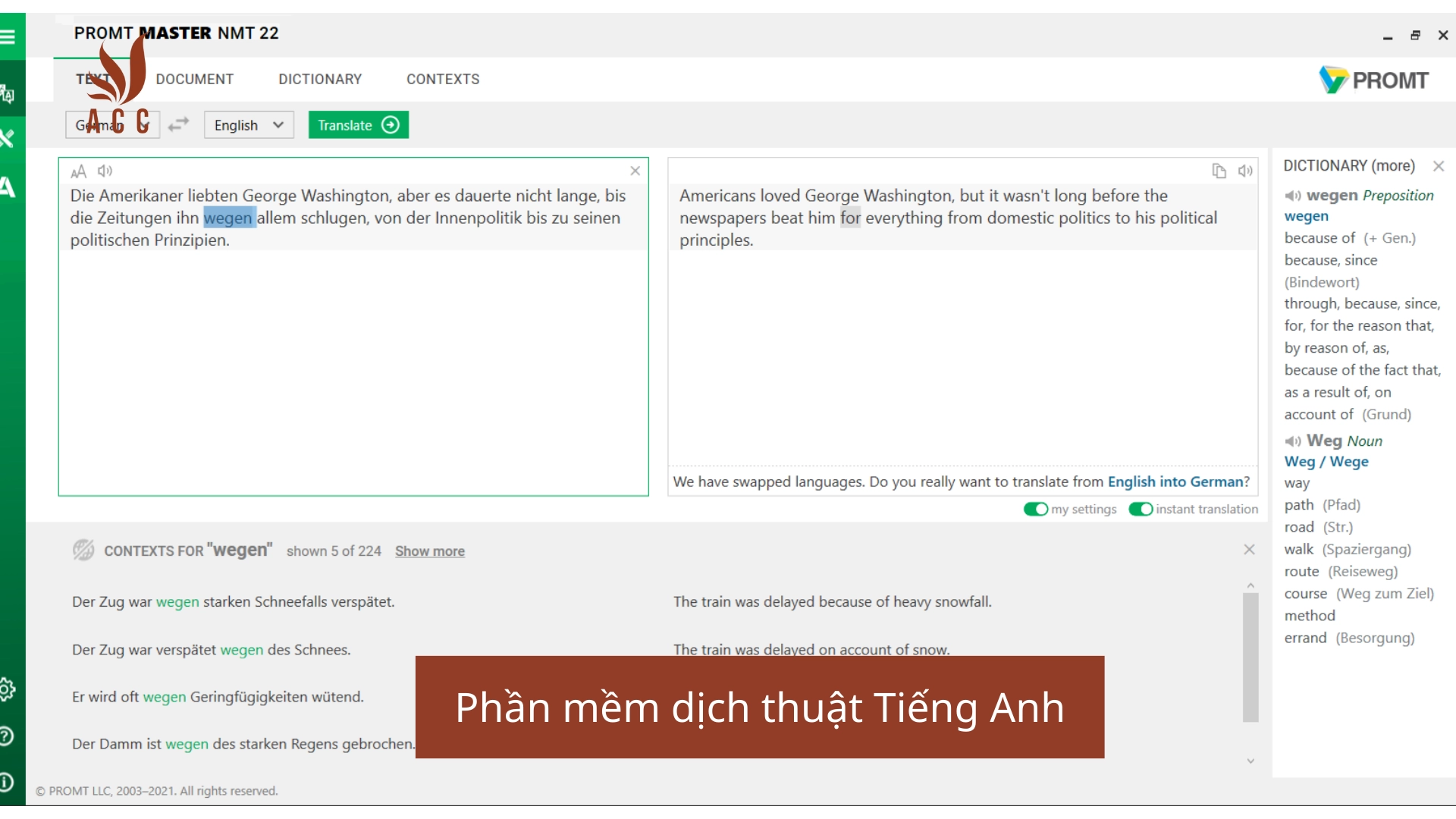The image size is (1456, 819).
Task: Swap source and target languages
Action: pyautogui.click(x=178, y=124)
